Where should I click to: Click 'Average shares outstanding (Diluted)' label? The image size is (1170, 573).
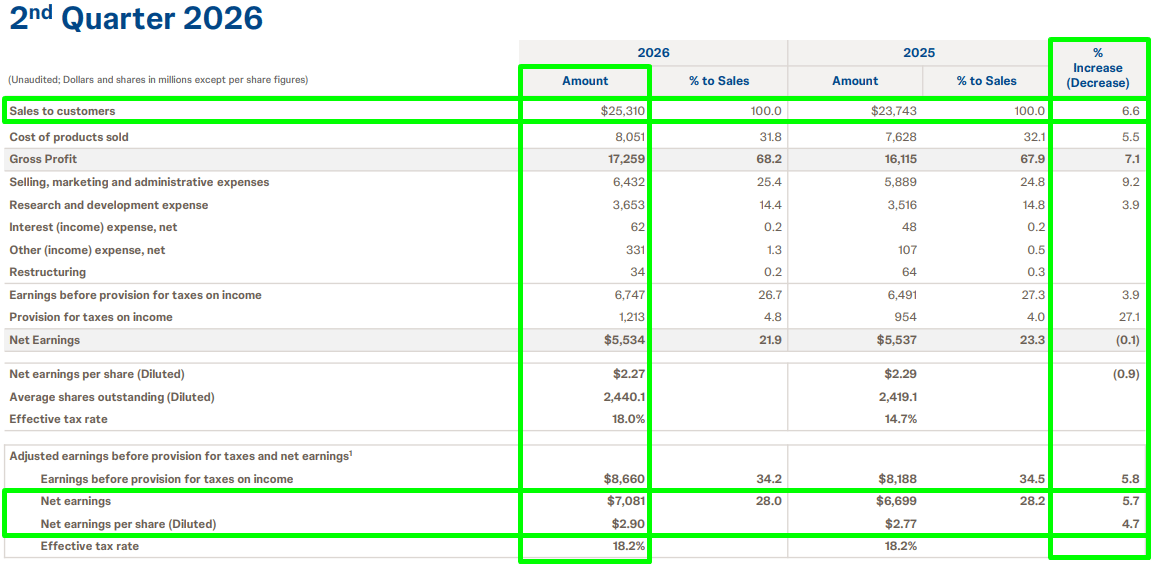coord(112,397)
